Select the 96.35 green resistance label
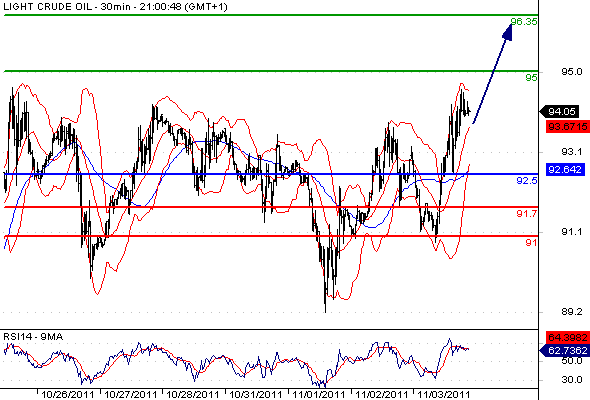Image resolution: width=590 pixels, height=400 pixels. [x=524, y=21]
